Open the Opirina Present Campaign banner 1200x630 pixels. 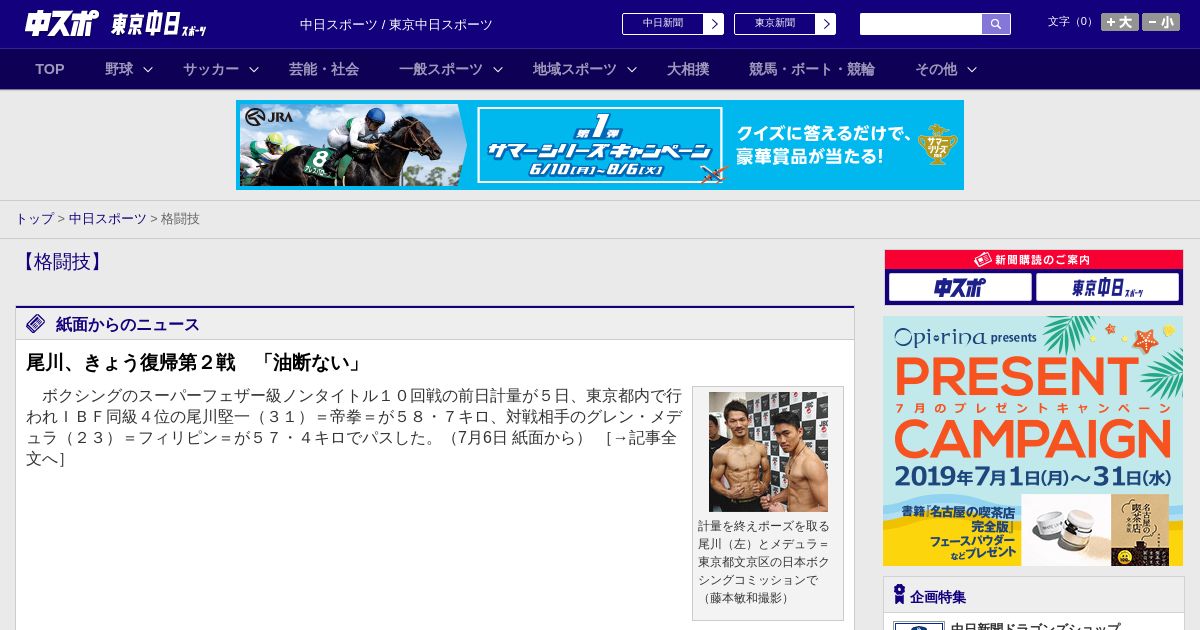coord(1033,441)
